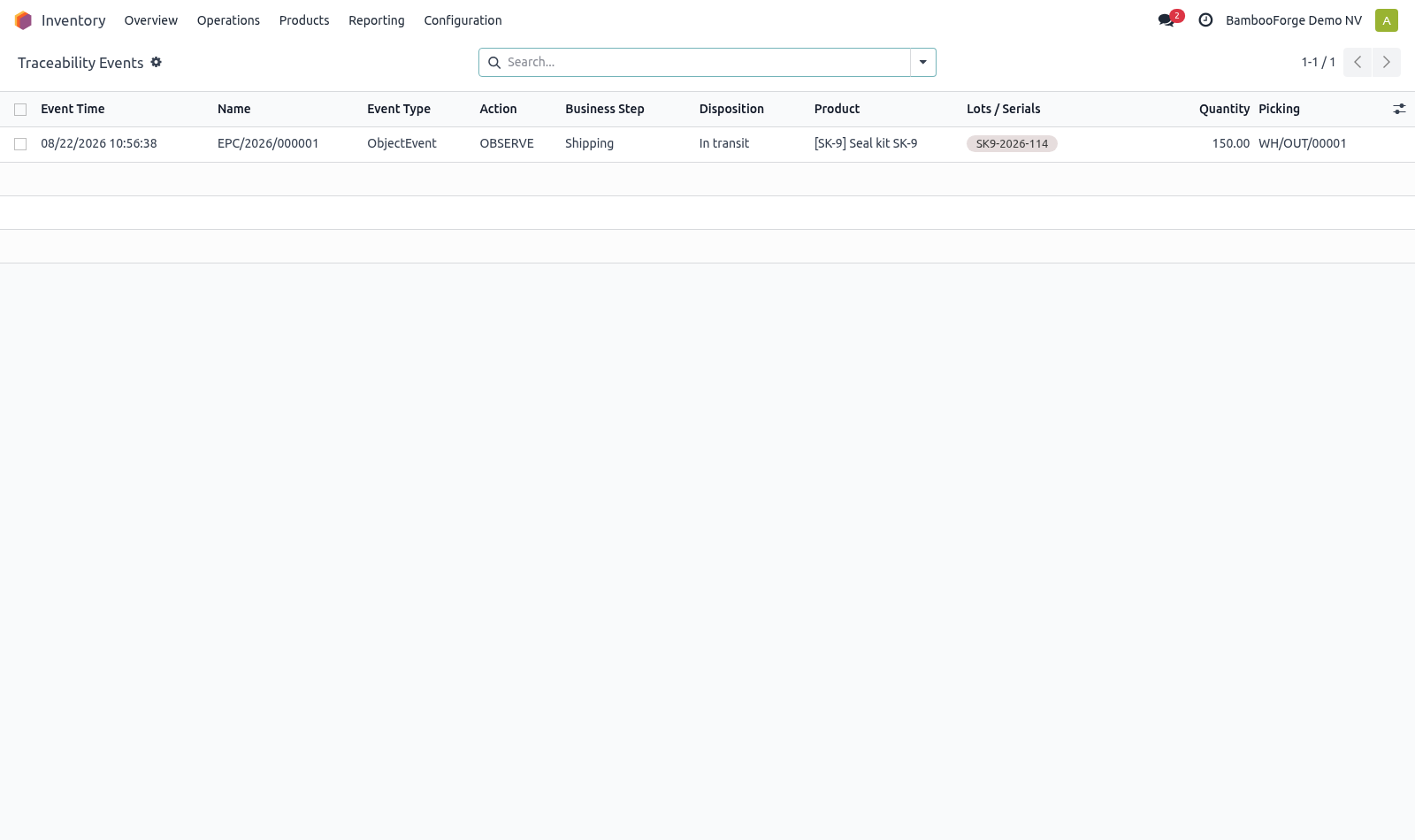
Task: Click the product [SK-9] Seal kit SK-9
Action: (866, 143)
